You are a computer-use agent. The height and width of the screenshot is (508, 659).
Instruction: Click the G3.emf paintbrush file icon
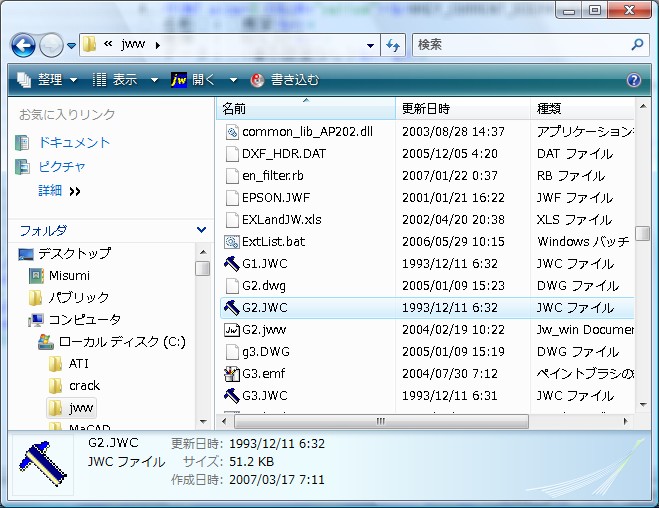pyautogui.click(x=230, y=373)
